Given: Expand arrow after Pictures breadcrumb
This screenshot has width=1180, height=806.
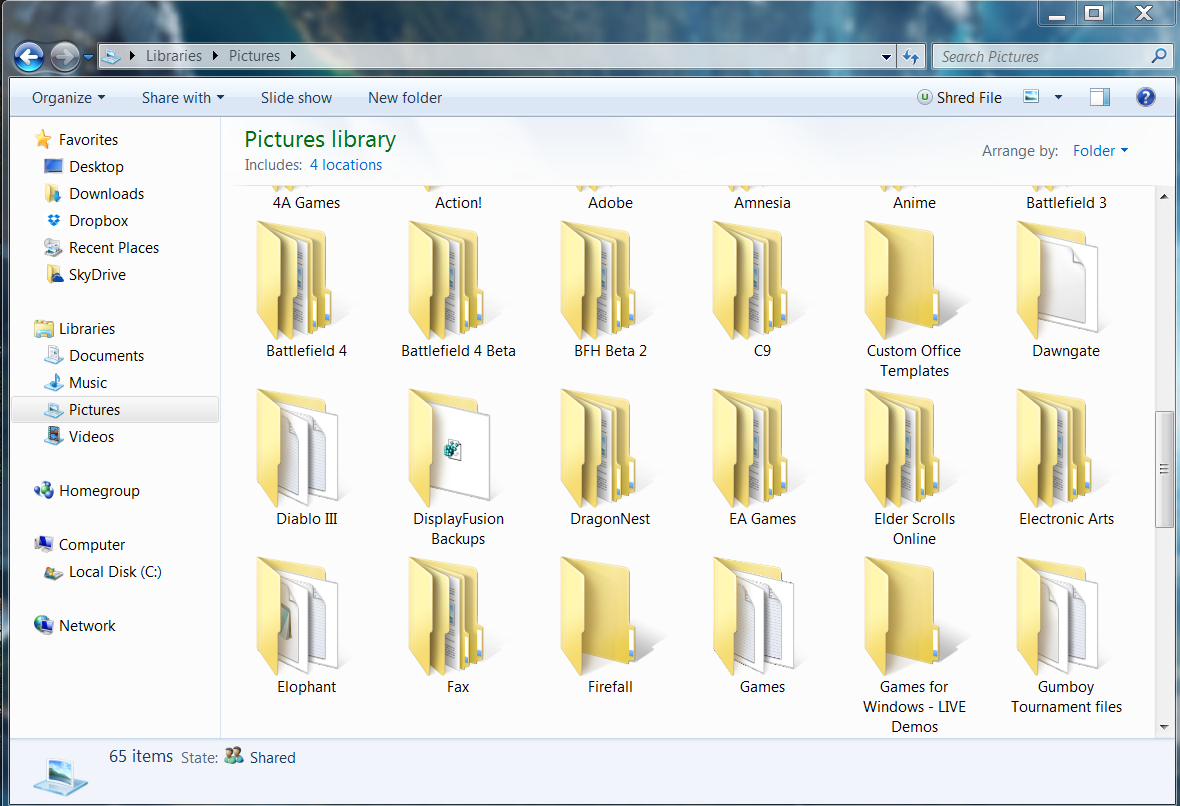Looking at the screenshot, I should point(293,56).
